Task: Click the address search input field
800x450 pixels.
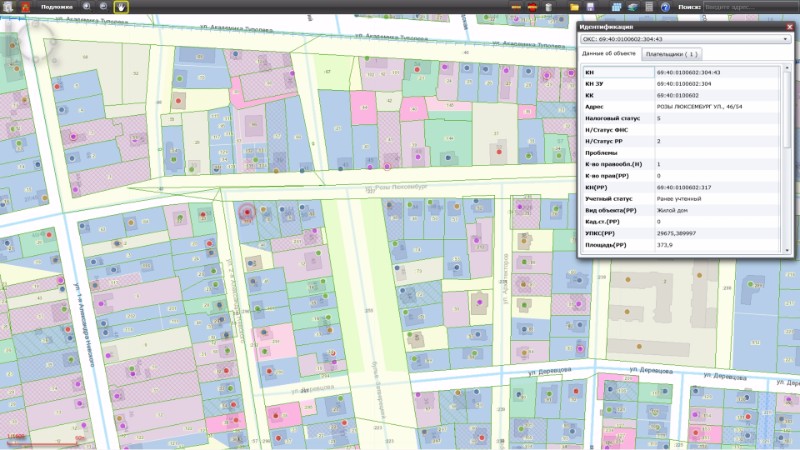Action: click(x=748, y=7)
